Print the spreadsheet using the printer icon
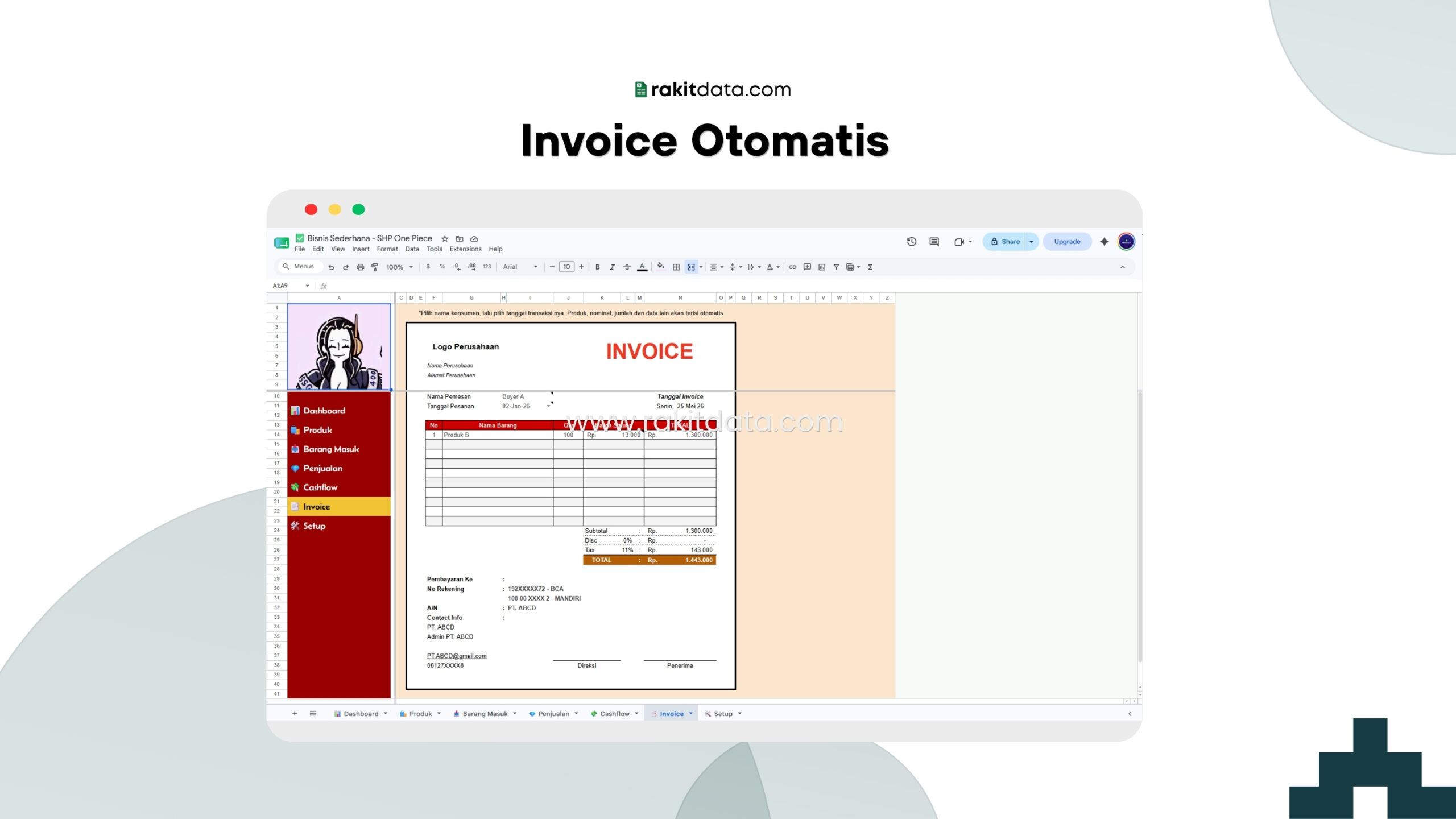 [360, 267]
